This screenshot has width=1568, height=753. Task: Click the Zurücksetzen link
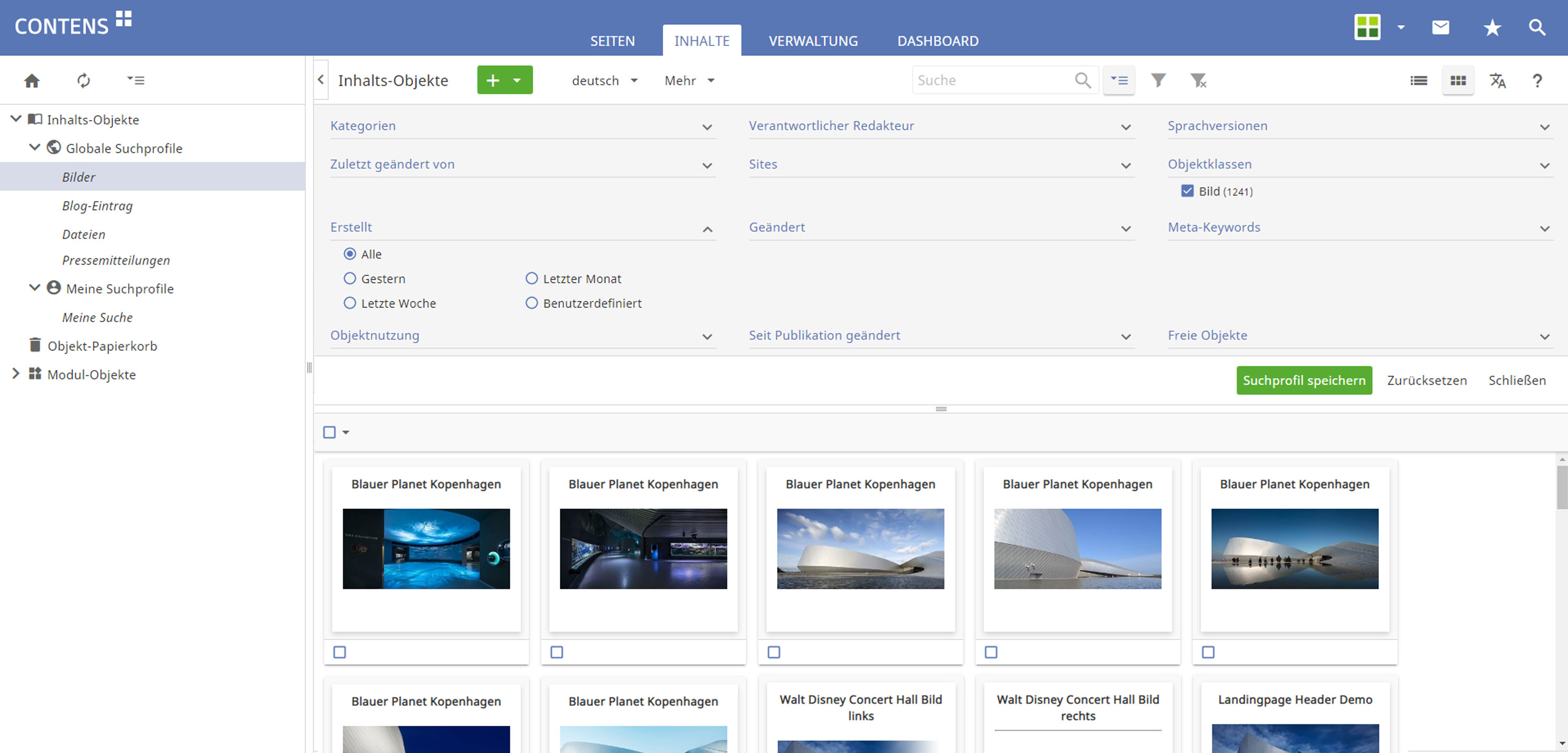pos(1427,380)
